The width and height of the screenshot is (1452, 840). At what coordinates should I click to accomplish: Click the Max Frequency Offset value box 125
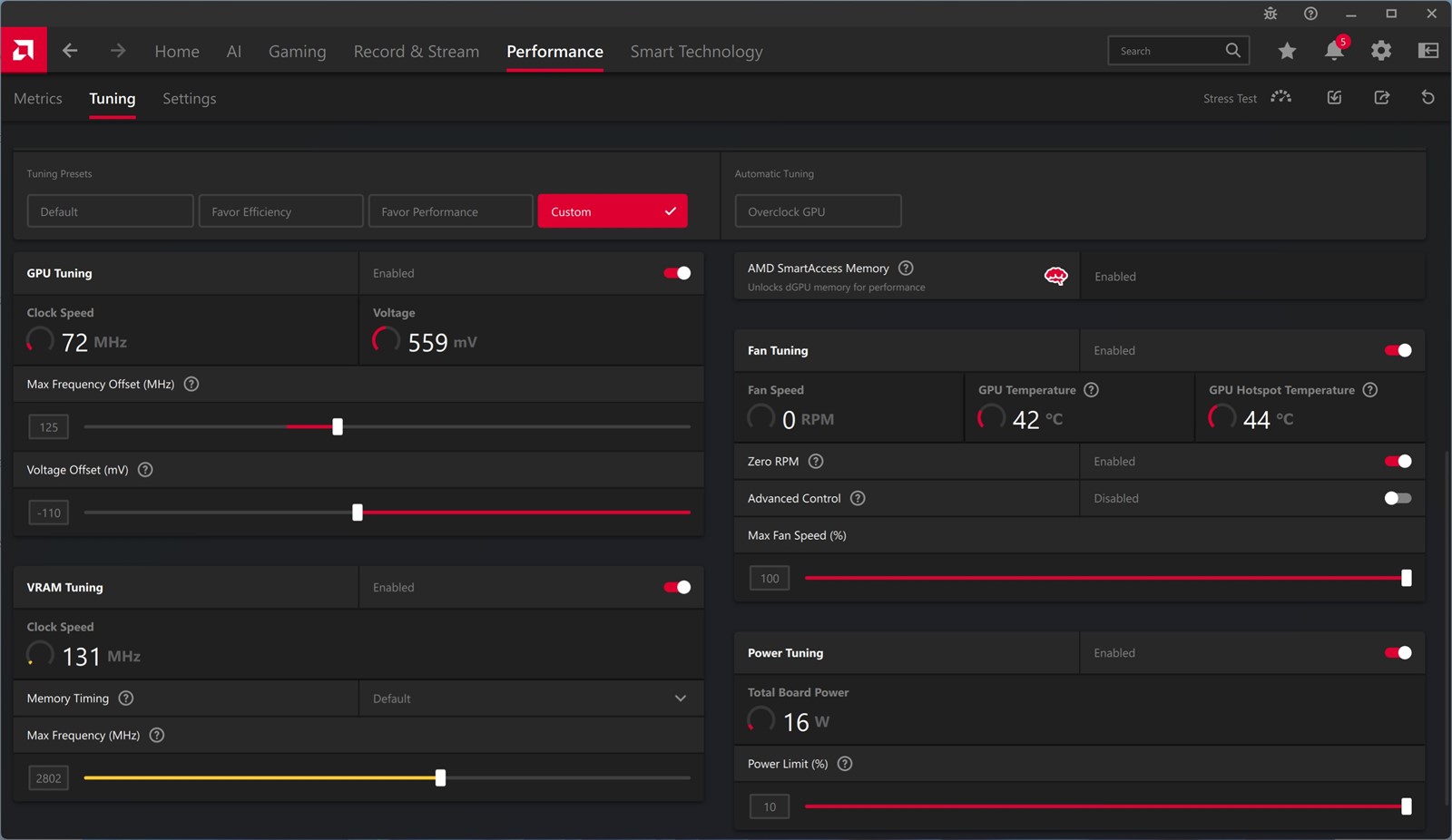(49, 426)
